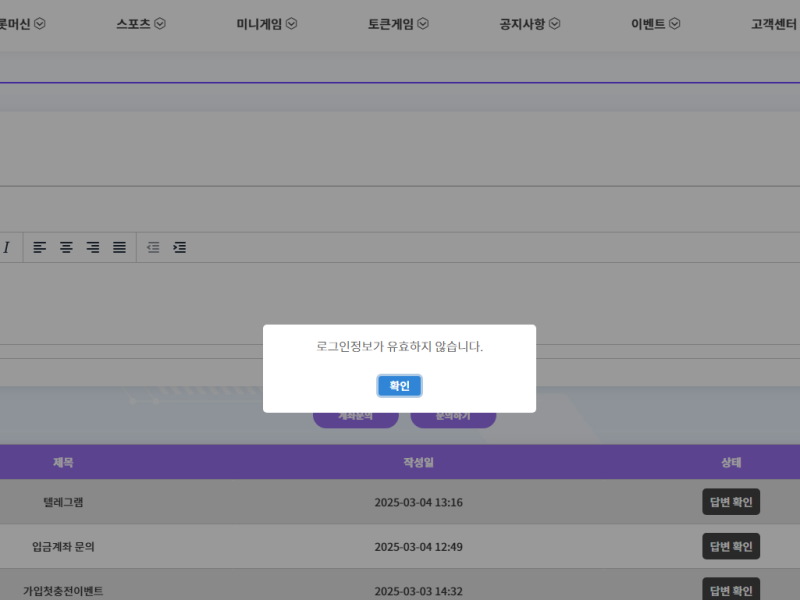
Task: Center-align the editor text
Action: click(66, 247)
